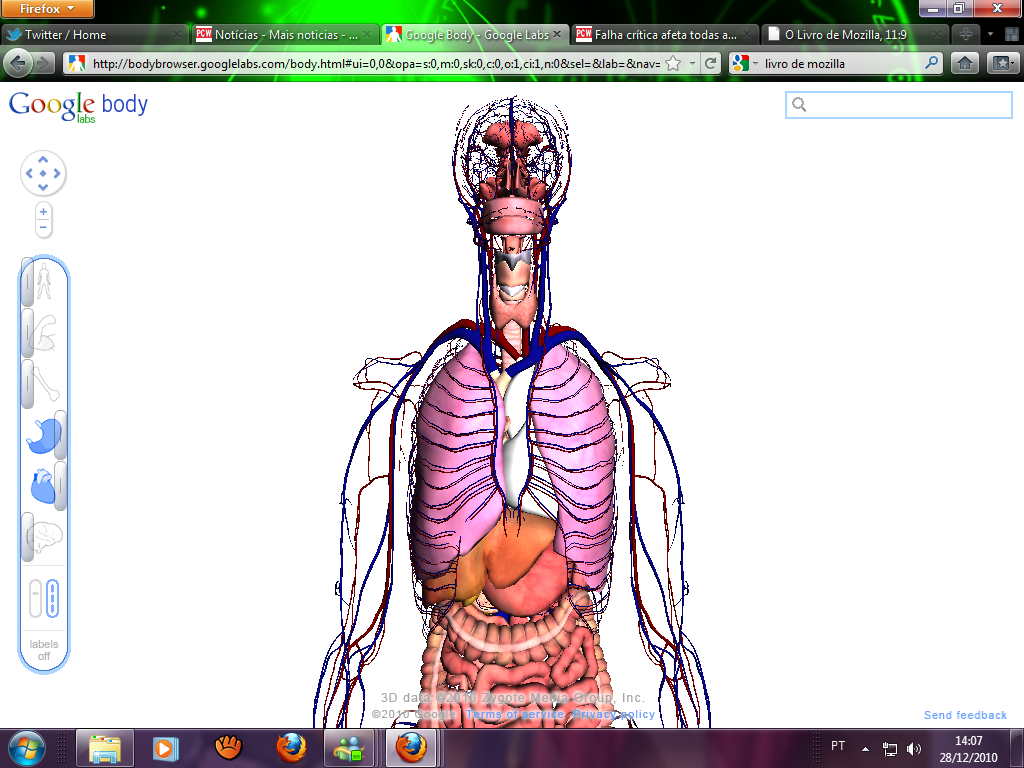Zoom out with the minus button
The height and width of the screenshot is (768, 1024).
point(43,227)
